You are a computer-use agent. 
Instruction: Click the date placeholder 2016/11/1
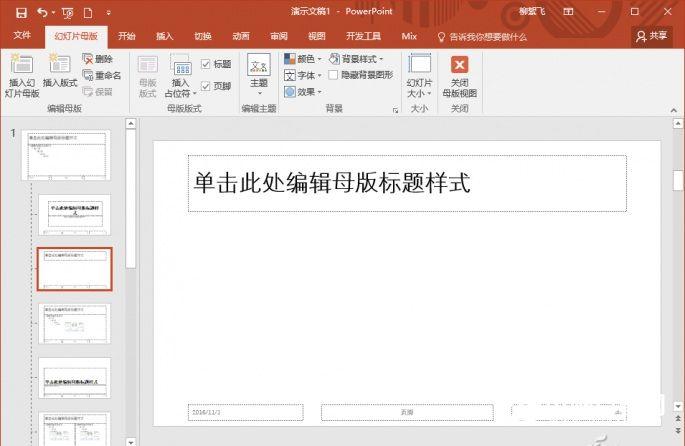246,412
